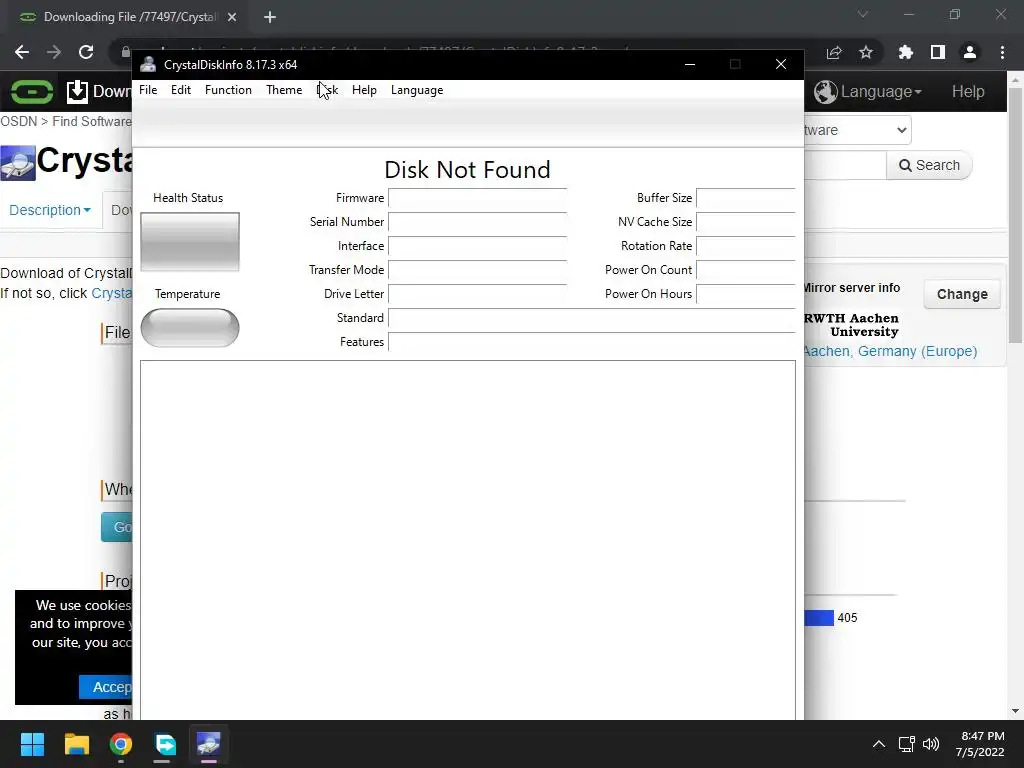
Task: Click the Power On Count field
Action: click(746, 270)
